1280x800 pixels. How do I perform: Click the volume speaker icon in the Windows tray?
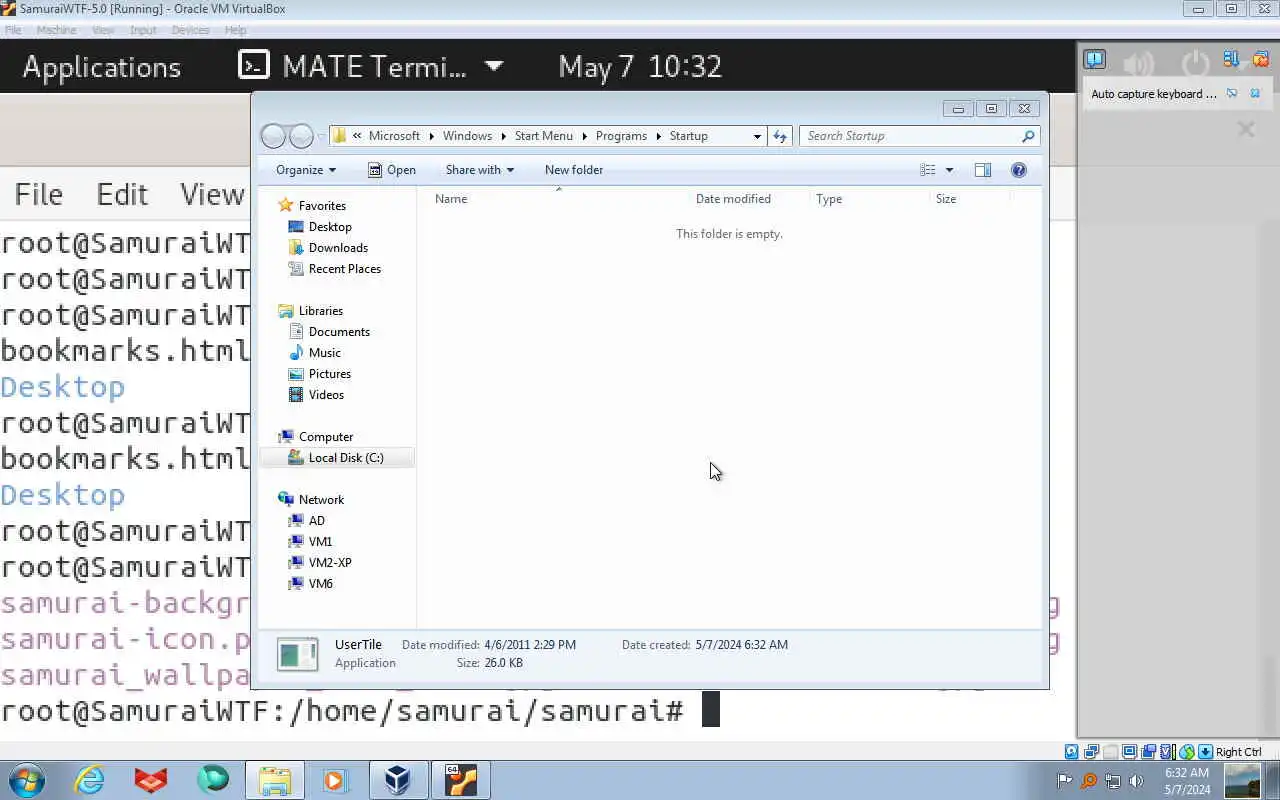coord(1136,781)
